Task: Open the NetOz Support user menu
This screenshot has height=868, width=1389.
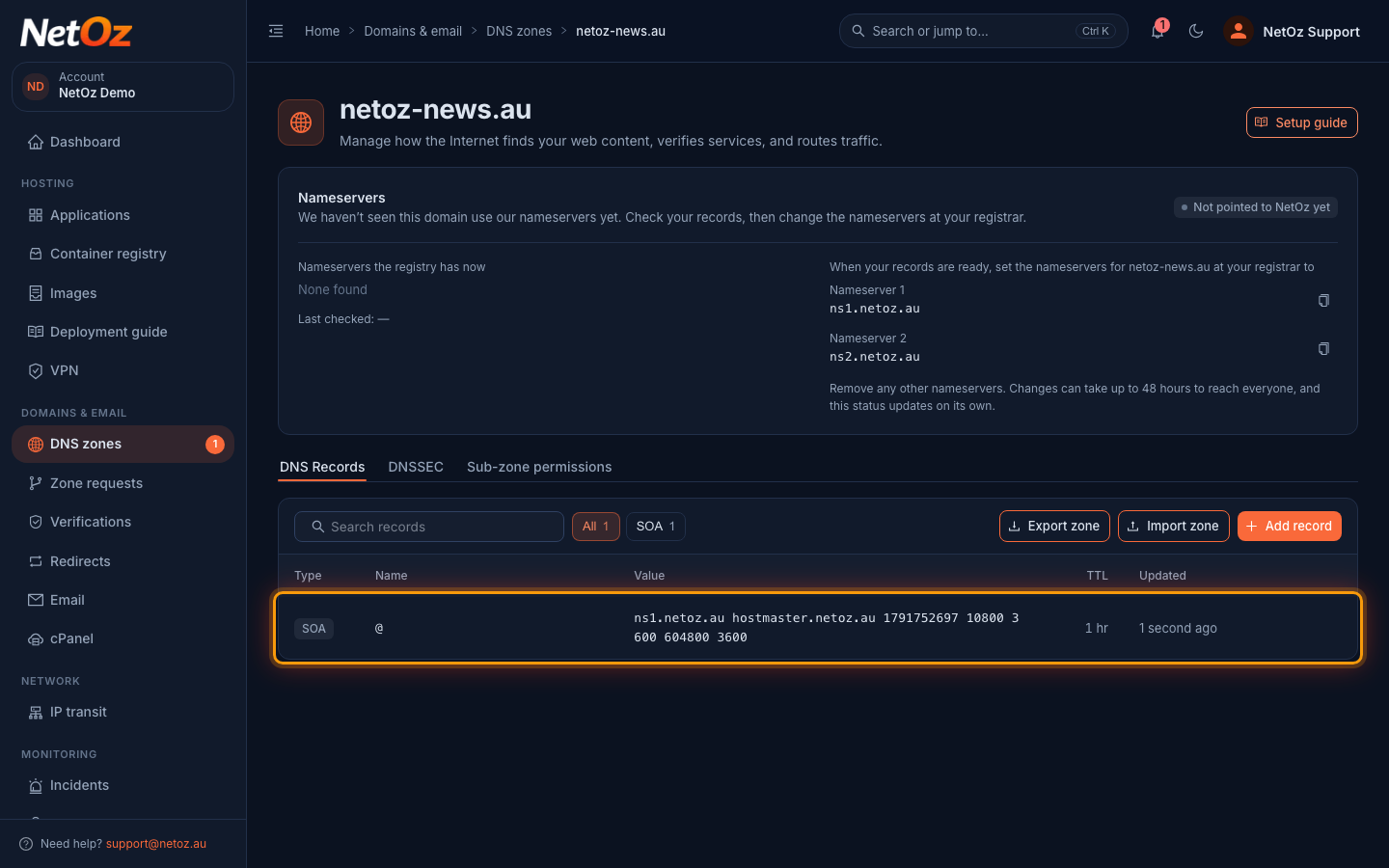Action: pos(1292,31)
